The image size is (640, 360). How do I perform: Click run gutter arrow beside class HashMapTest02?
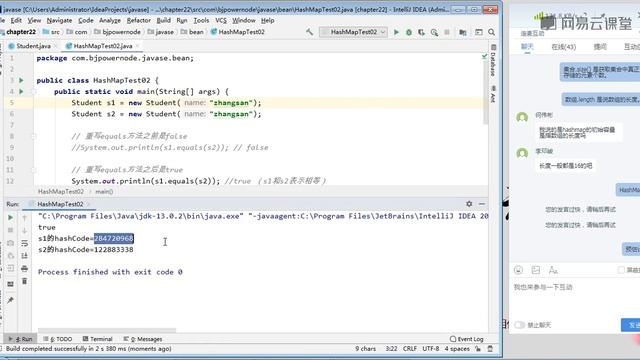[x=21, y=80]
